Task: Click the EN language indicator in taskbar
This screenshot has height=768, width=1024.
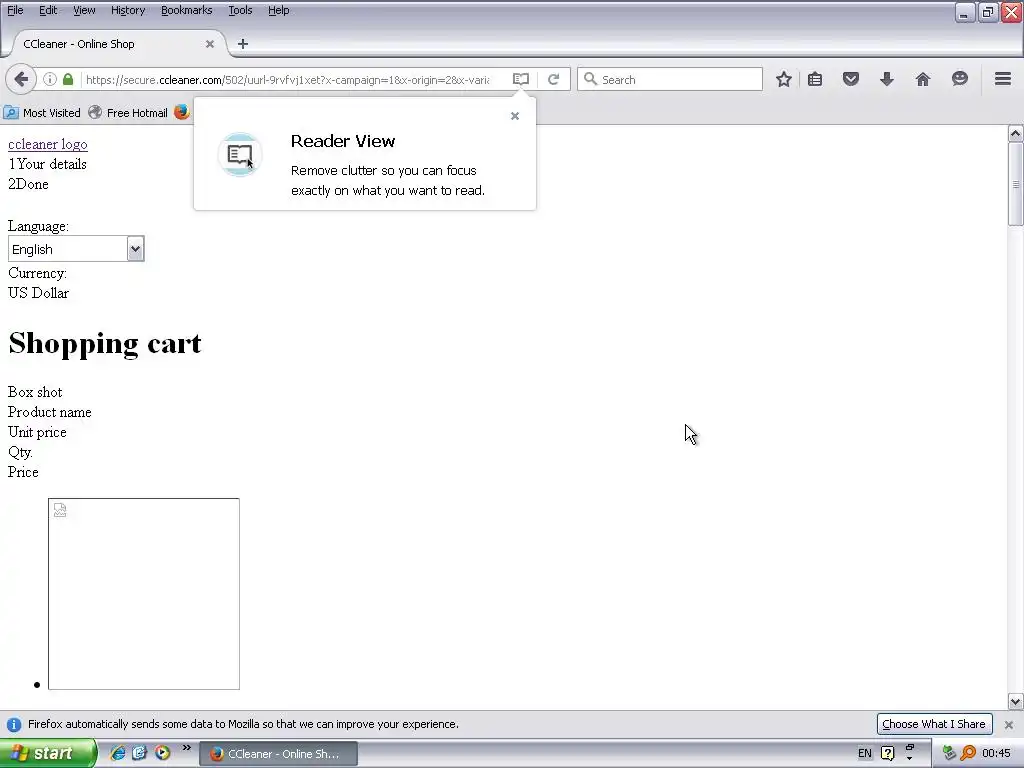Action: coord(865,753)
